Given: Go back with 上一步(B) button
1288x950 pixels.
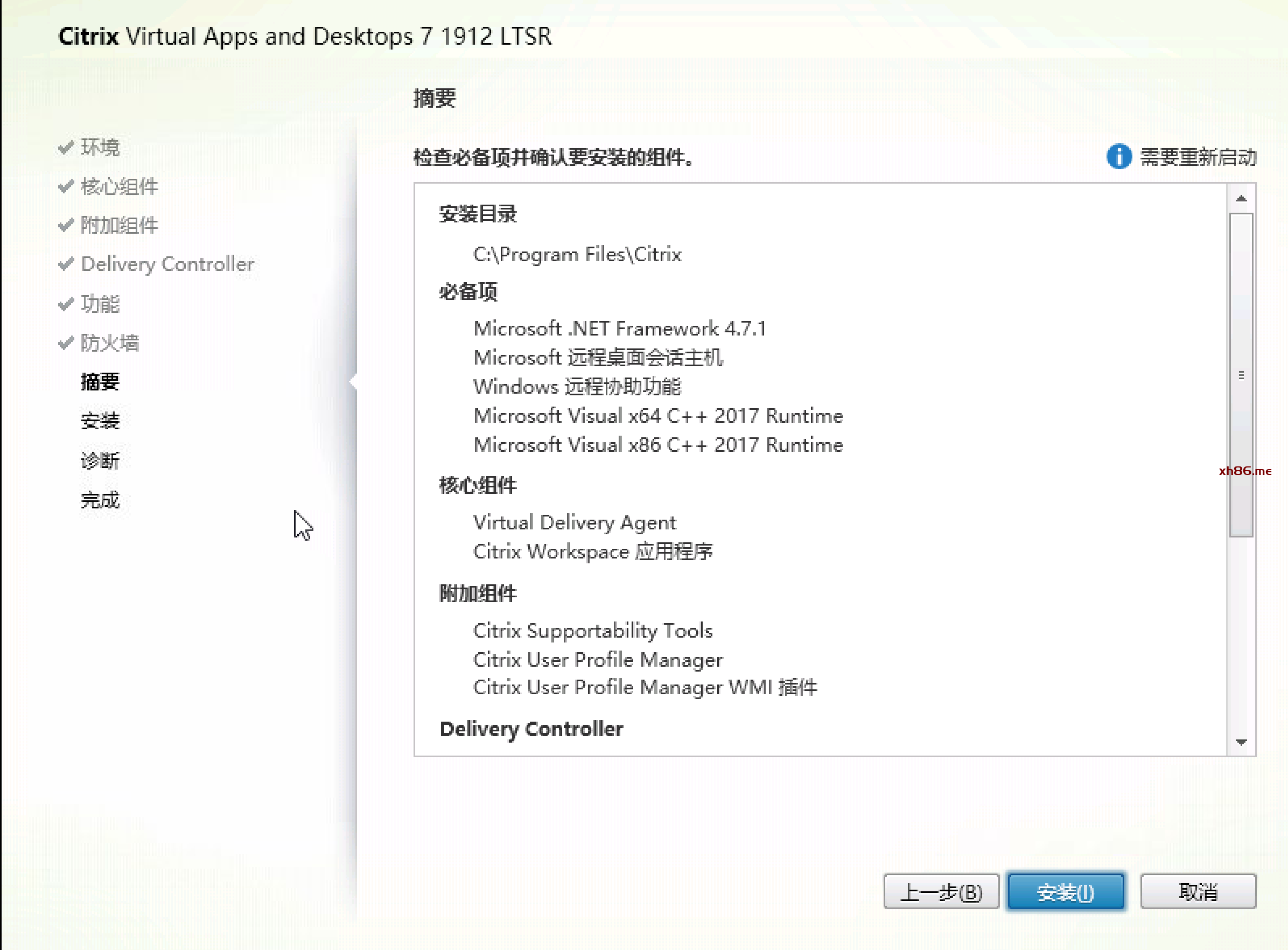Looking at the screenshot, I should (941, 892).
